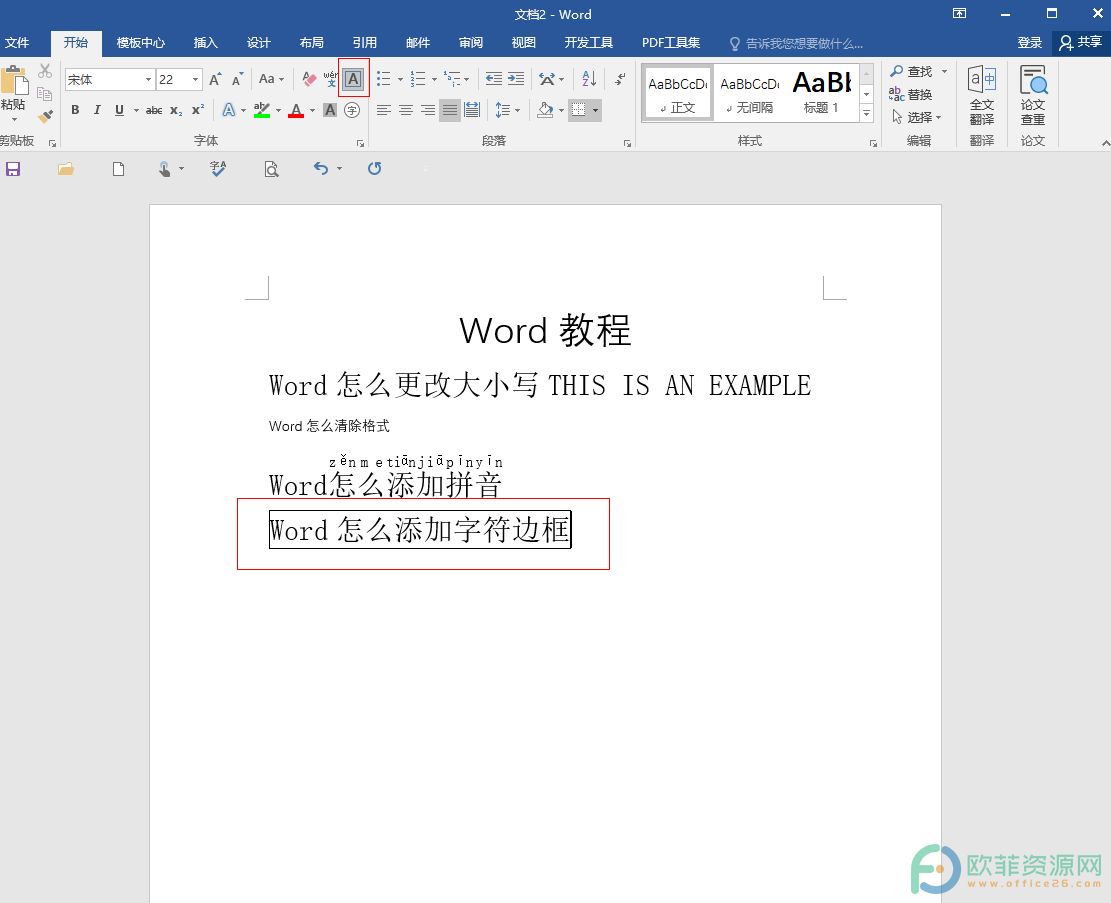1111x903 pixels.
Task: Toggle Italic formatting
Action: [97, 110]
